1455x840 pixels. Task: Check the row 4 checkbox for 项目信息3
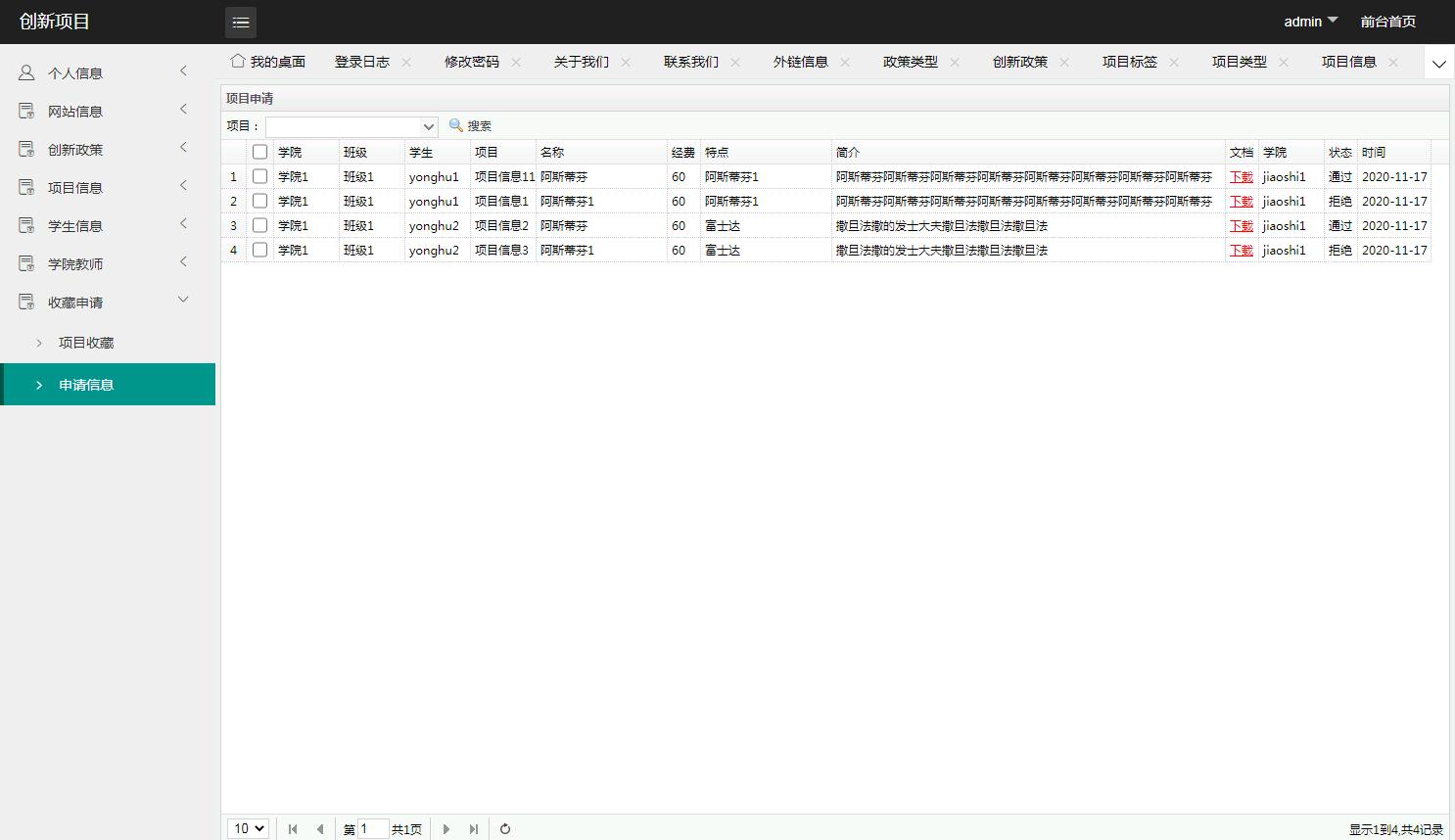(x=259, y=250)
